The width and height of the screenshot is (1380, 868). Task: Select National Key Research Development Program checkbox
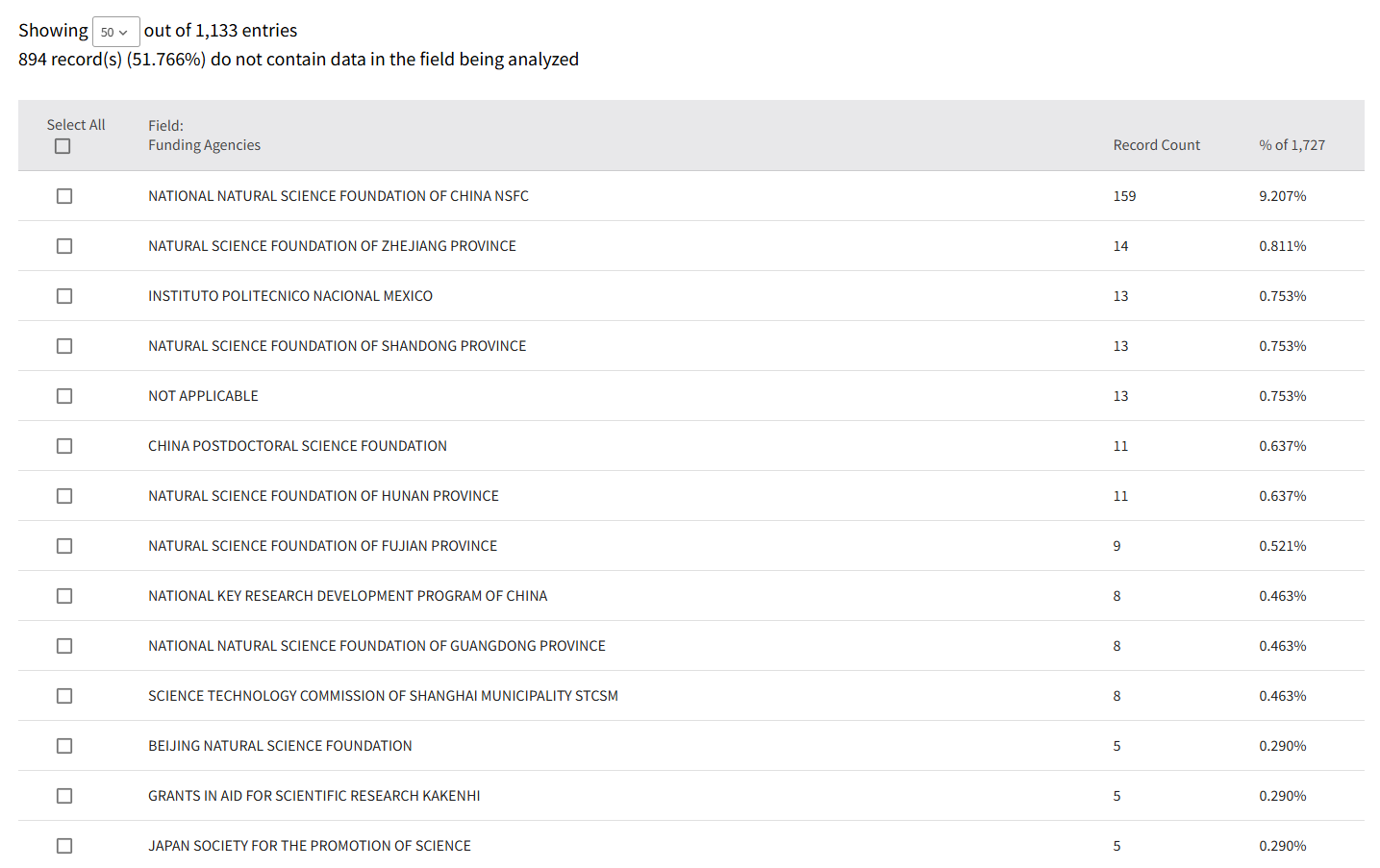(x=64, y=596)
